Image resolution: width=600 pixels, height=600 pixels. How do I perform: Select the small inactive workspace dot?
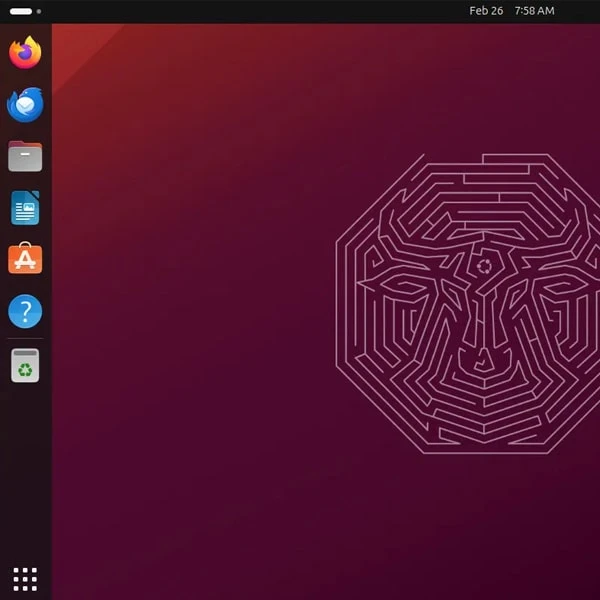[x=39, y=11]
